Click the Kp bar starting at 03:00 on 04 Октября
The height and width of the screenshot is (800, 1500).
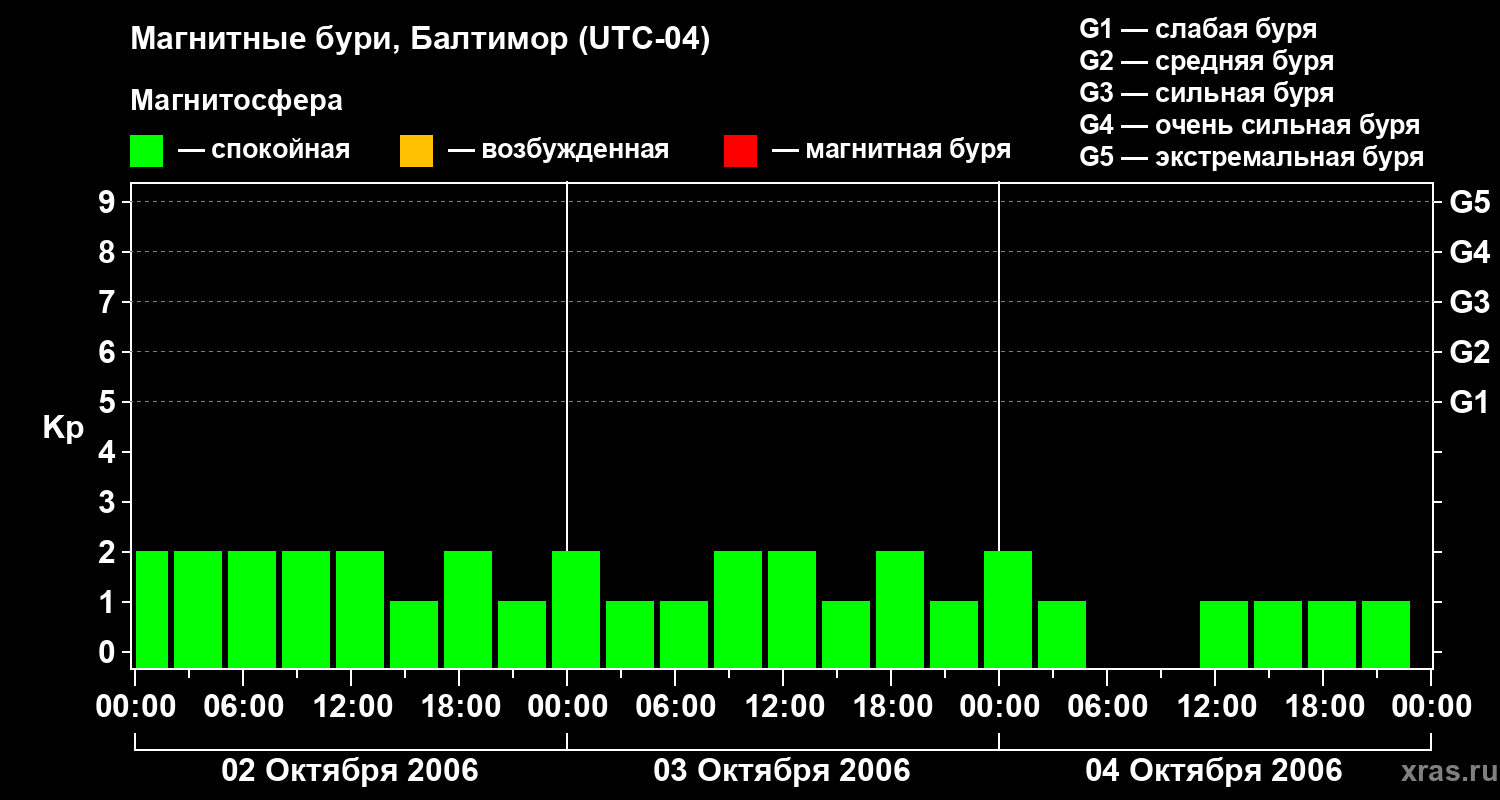point(1062,634)
